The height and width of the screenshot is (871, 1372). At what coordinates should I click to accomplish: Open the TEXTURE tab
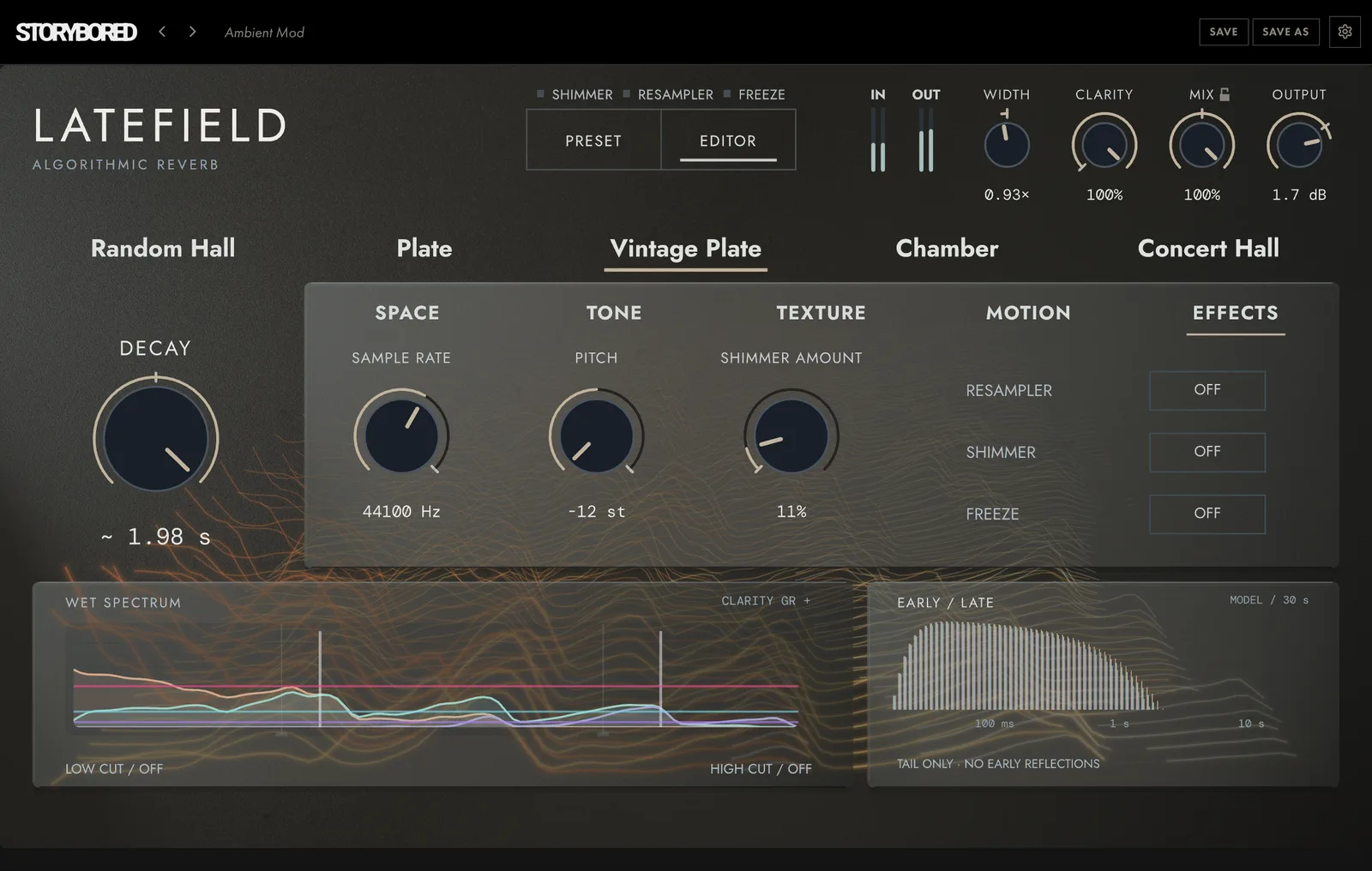click(821, 313)
